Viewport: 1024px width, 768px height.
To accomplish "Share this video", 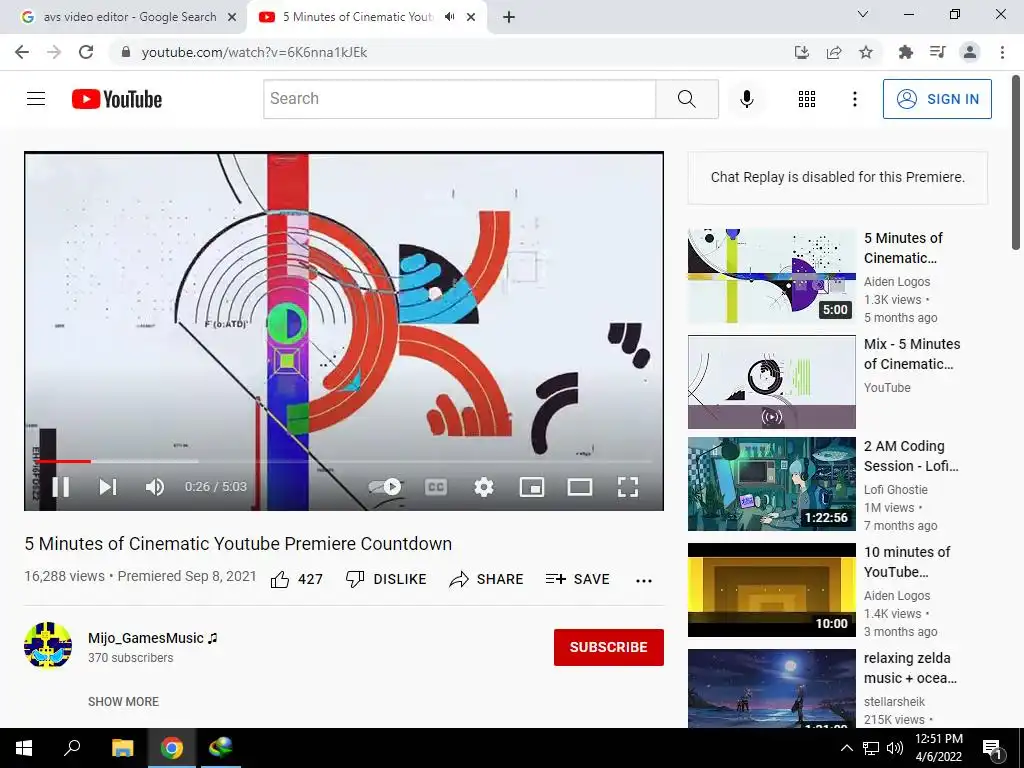I will (487, 579).
